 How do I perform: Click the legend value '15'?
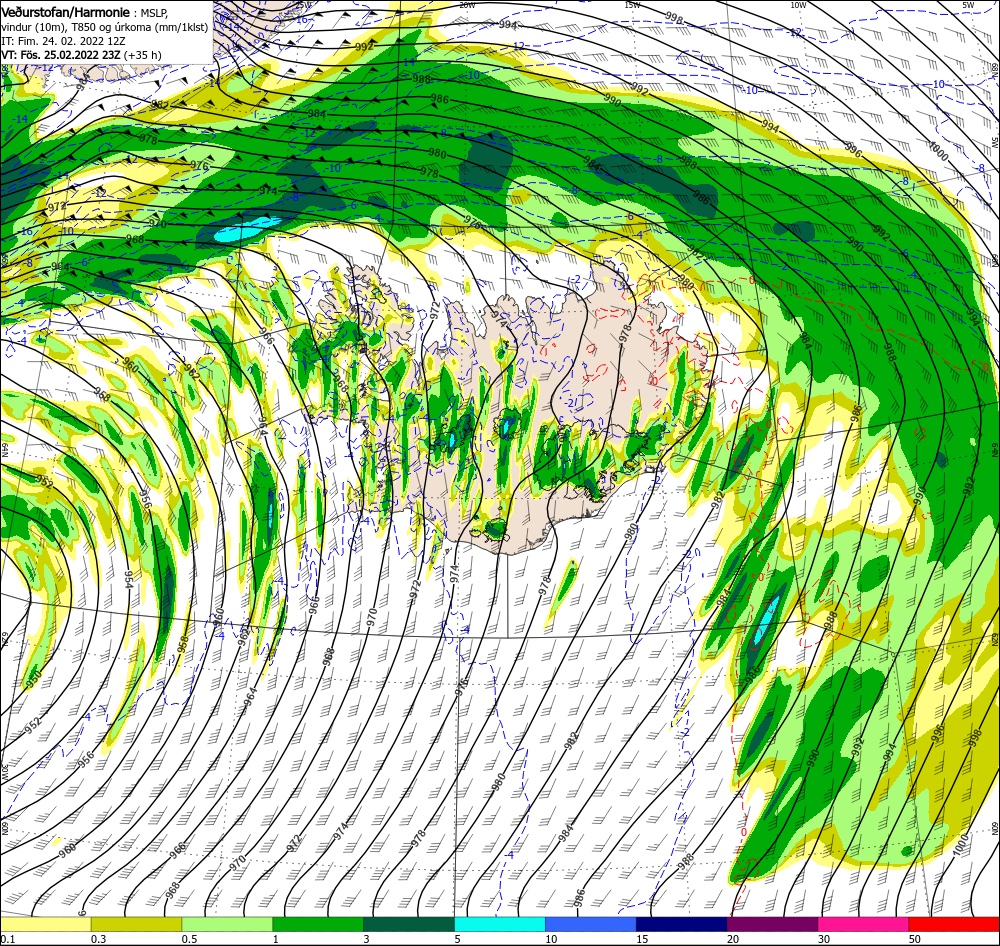click(x=642, y=939)
